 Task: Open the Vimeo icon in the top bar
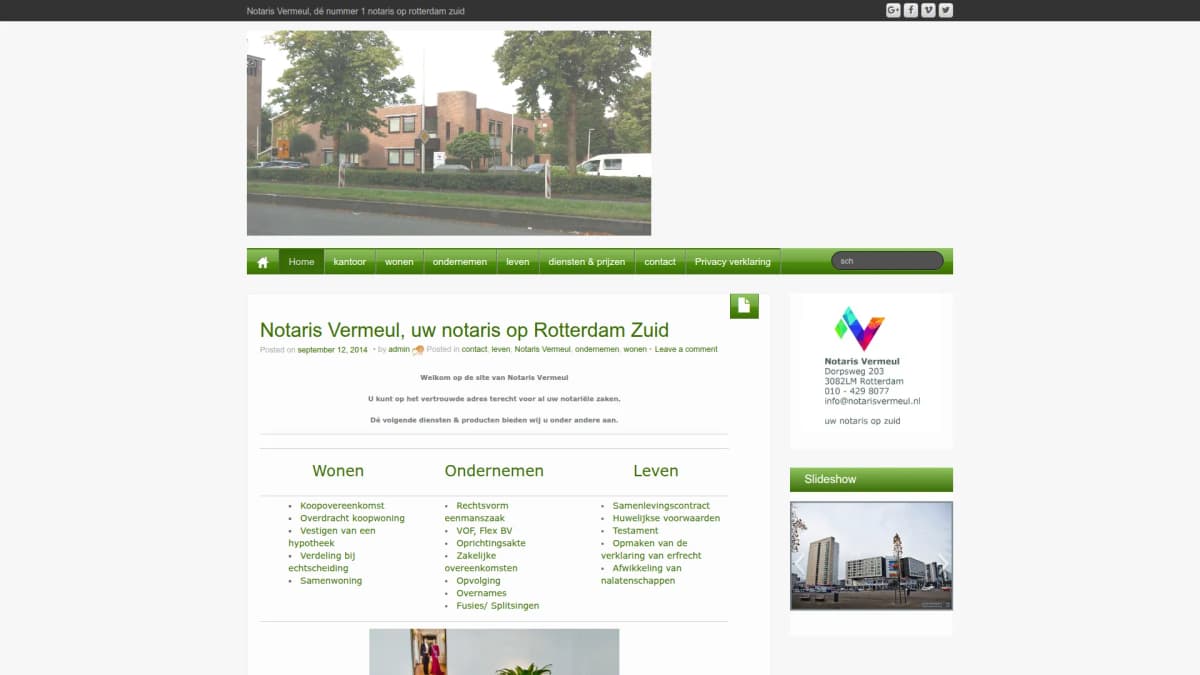927,9
